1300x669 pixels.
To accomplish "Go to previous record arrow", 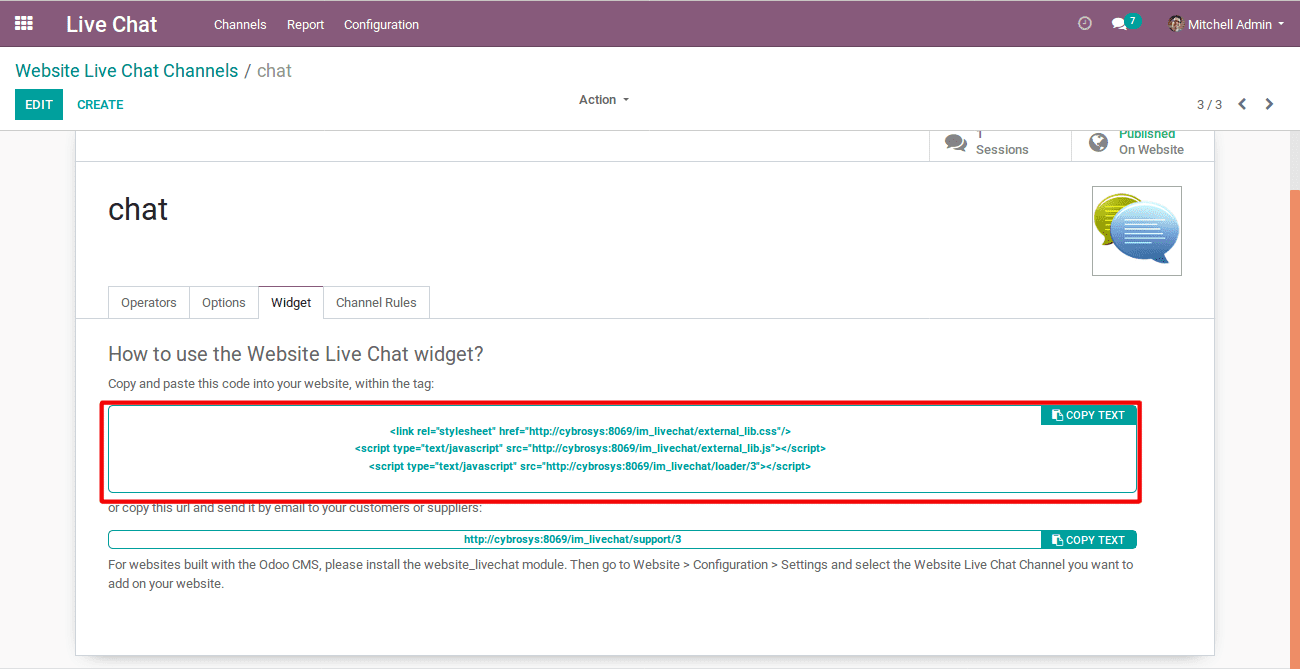I will pyautogui.click(x=1242, y=104).
